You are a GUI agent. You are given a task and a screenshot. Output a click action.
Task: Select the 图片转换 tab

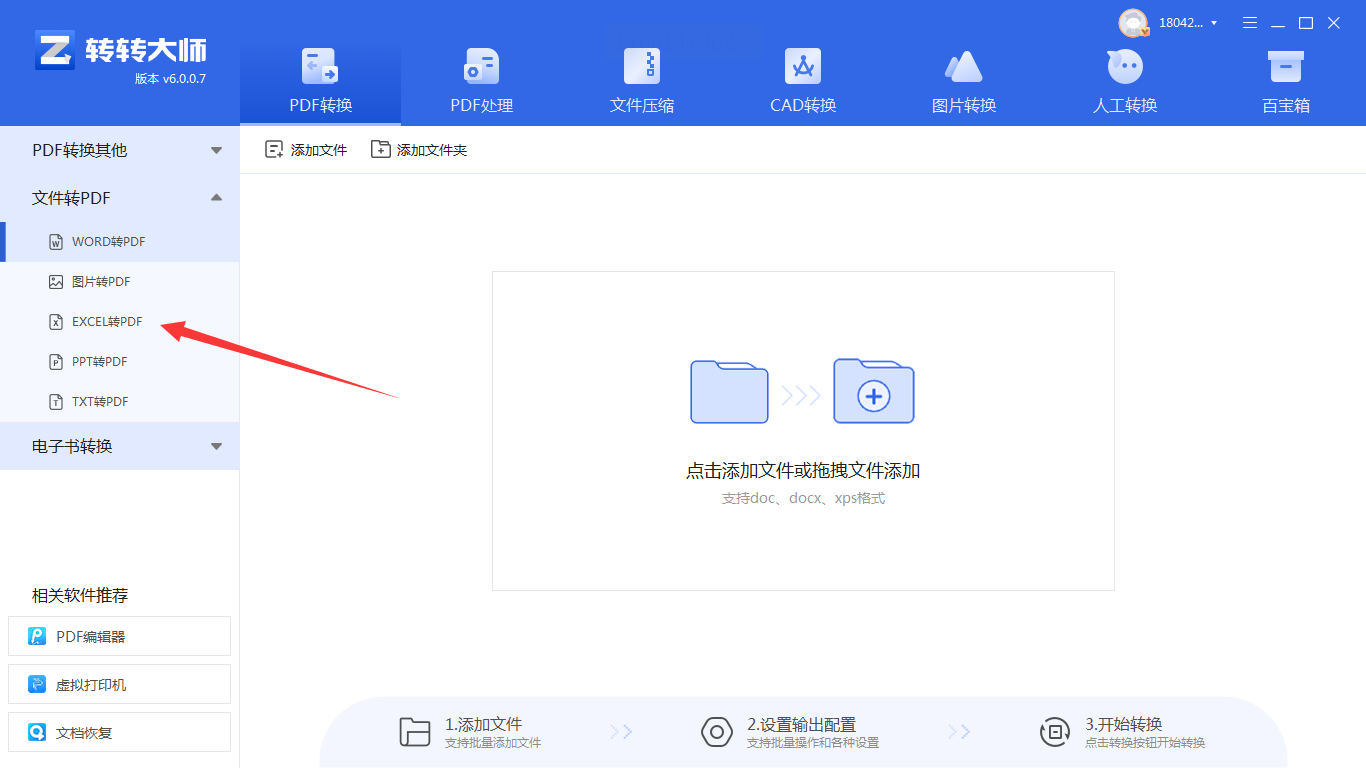[964, 82]
